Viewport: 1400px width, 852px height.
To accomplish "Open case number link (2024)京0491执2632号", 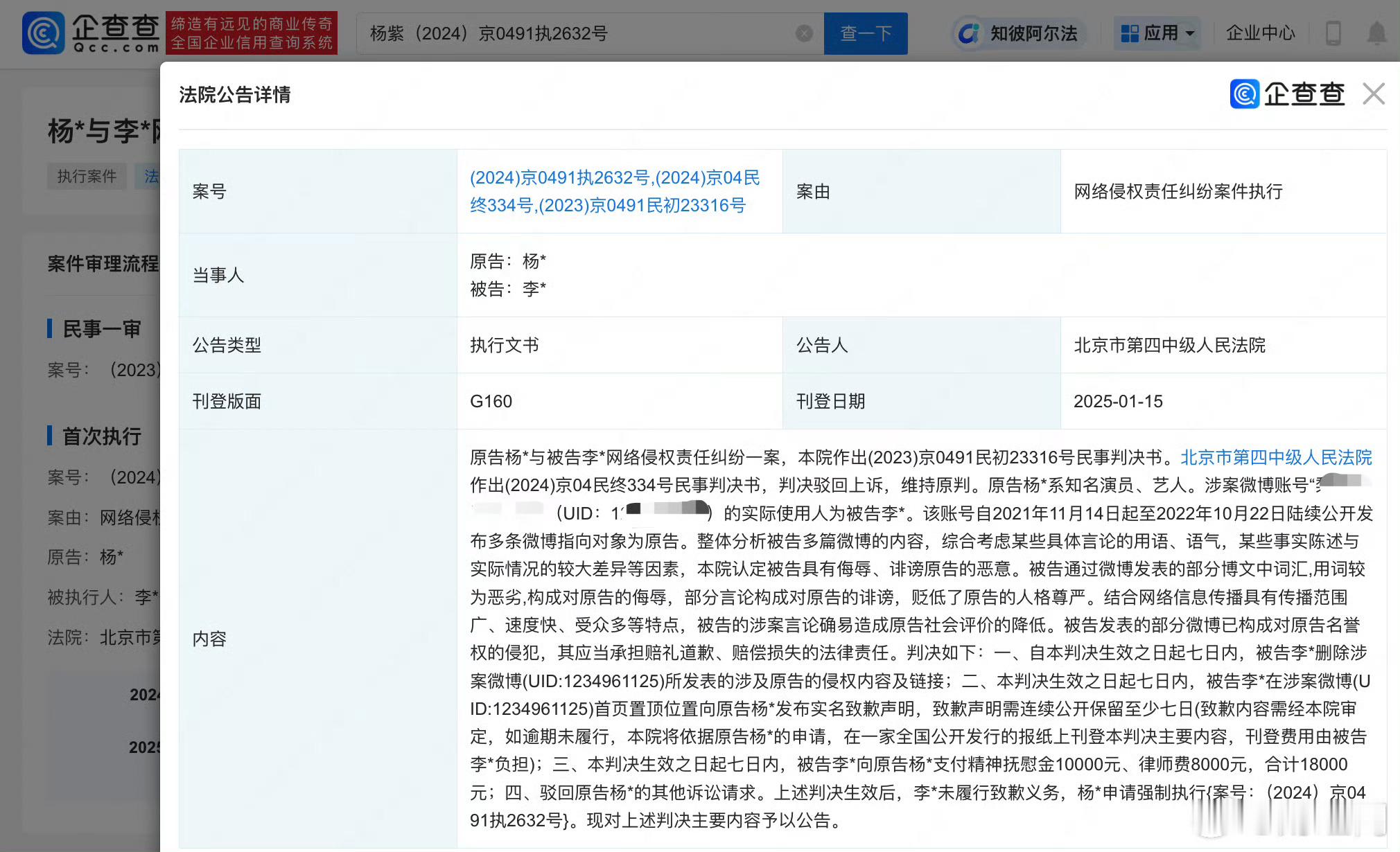I will pyautogui.click(x=560, y=178).
